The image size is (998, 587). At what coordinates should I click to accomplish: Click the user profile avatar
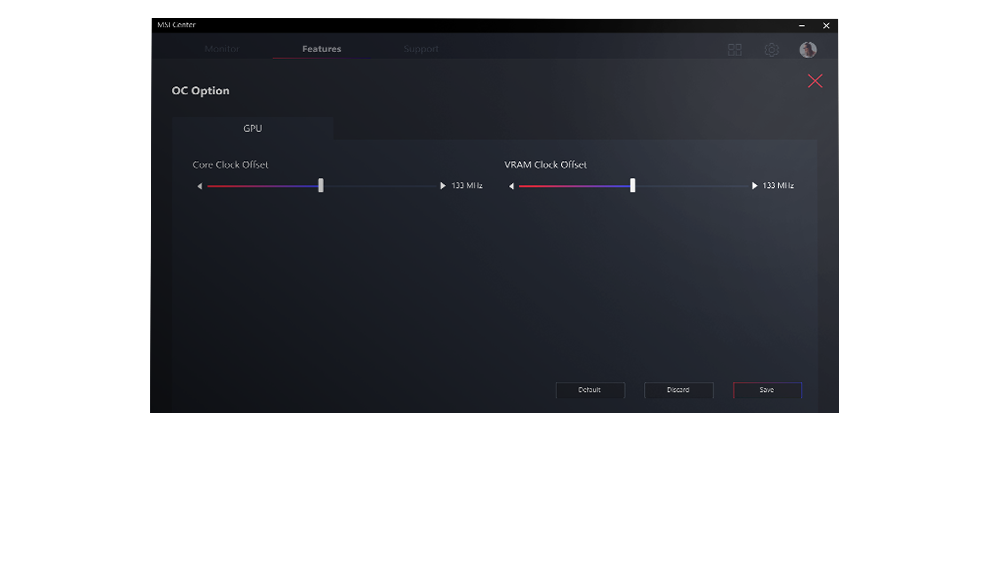808,50
